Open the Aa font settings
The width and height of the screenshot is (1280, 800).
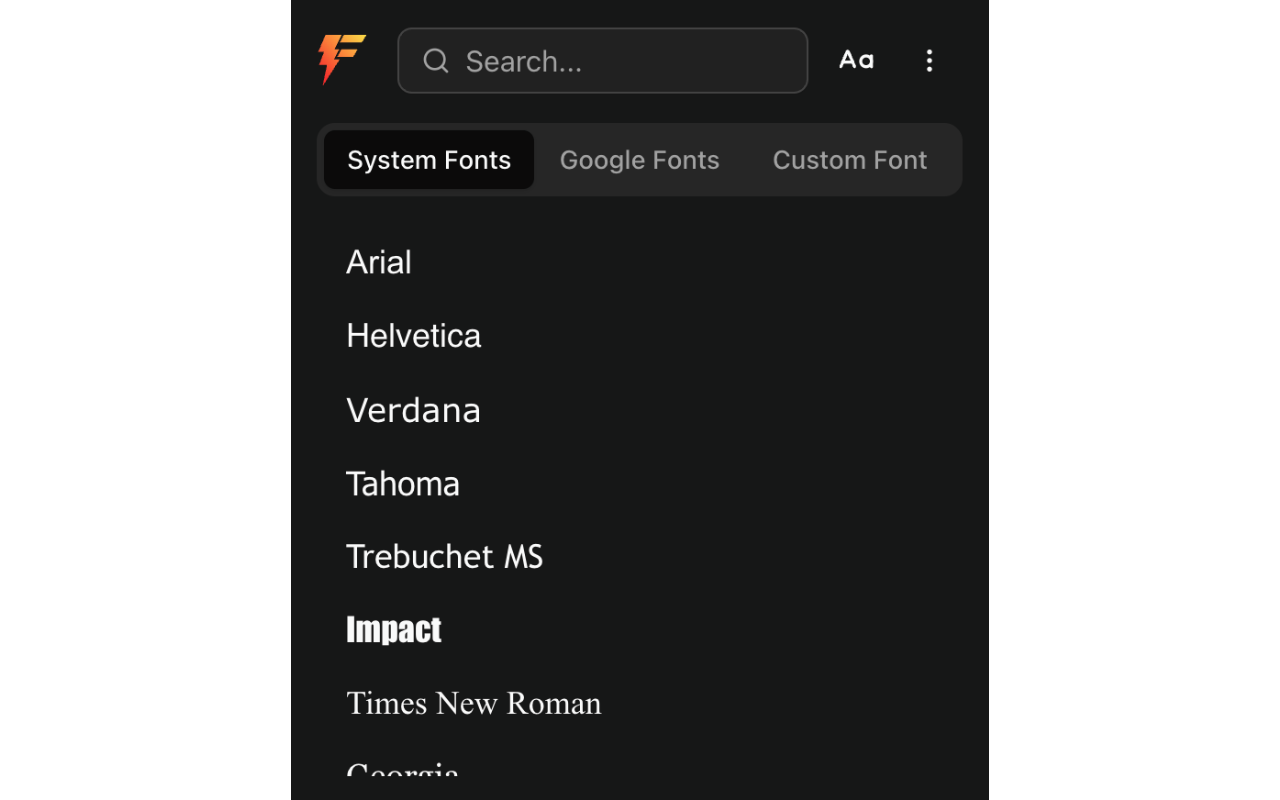(856, 61)
